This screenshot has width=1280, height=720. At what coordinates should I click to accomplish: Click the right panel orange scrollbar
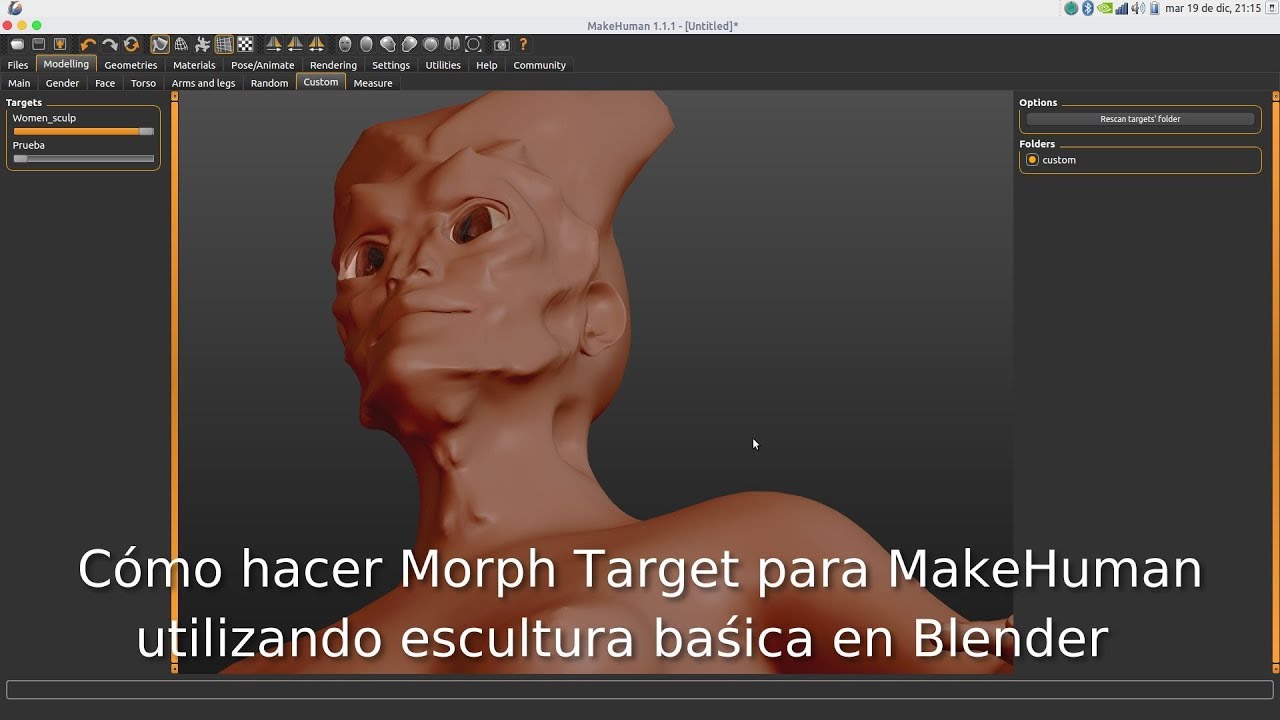1275,382
